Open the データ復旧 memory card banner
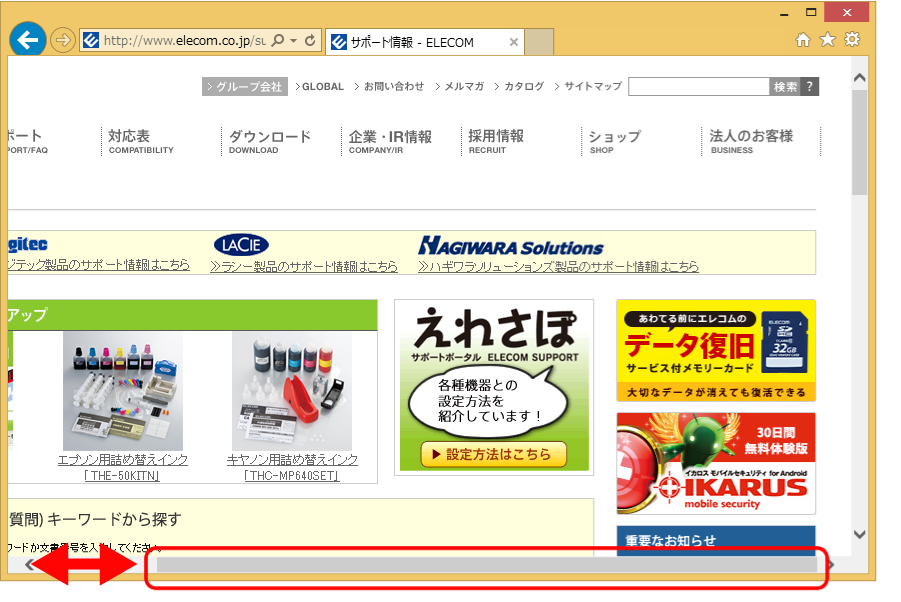901x602 pixels. click(716, 350)
